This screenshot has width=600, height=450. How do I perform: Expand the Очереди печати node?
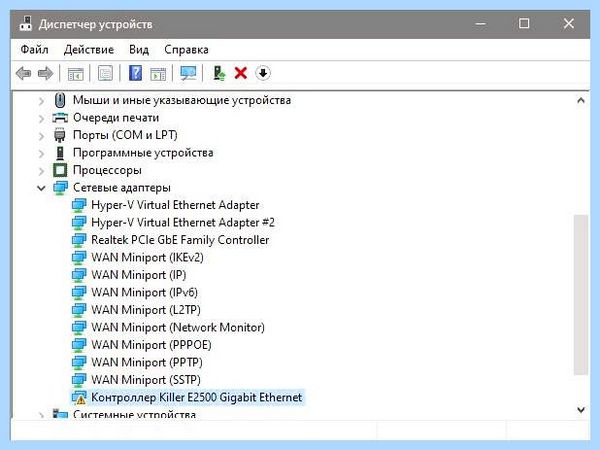pyautogui.click(x=41, y=119)
